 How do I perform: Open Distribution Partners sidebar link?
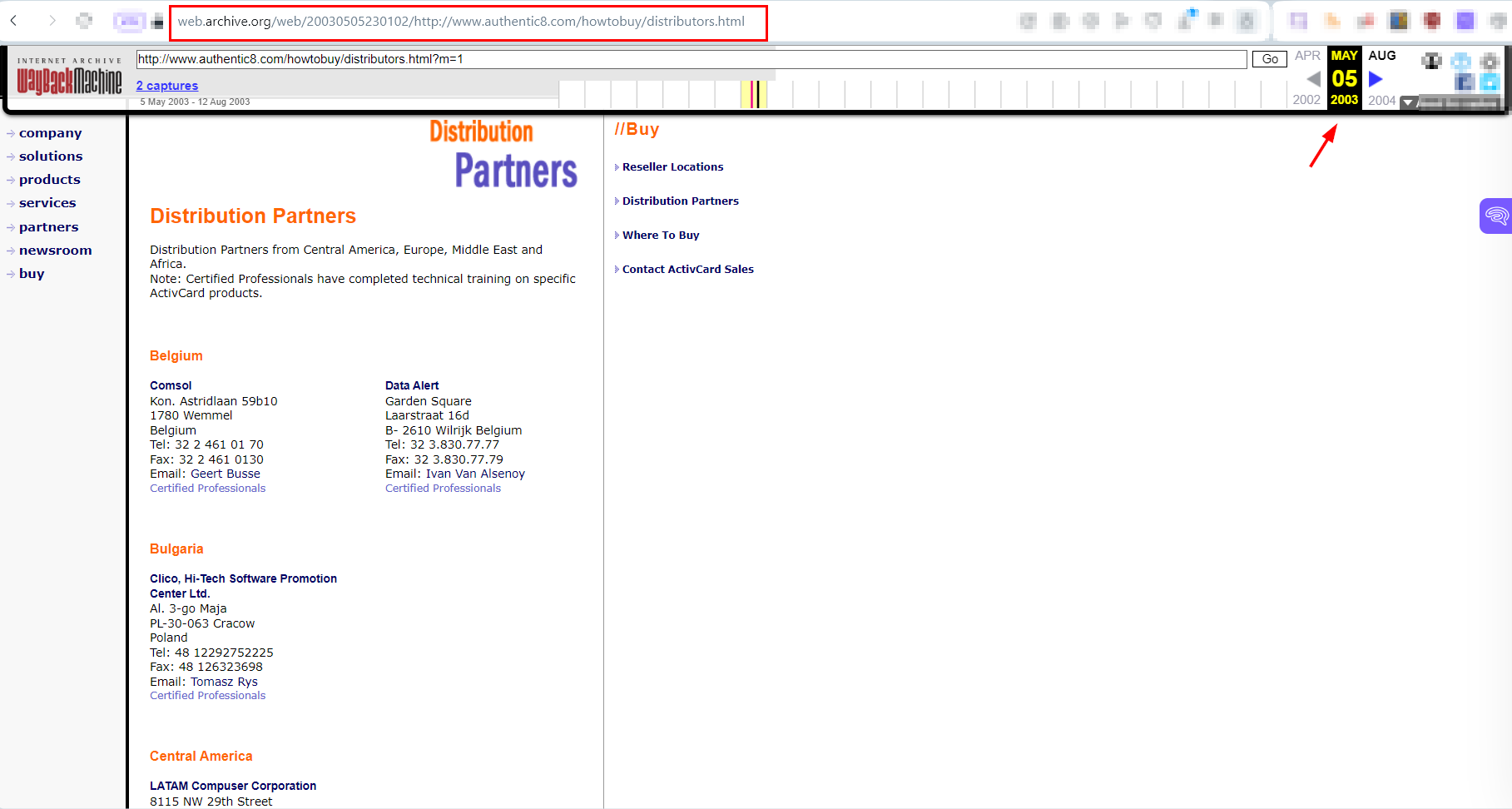681,201
